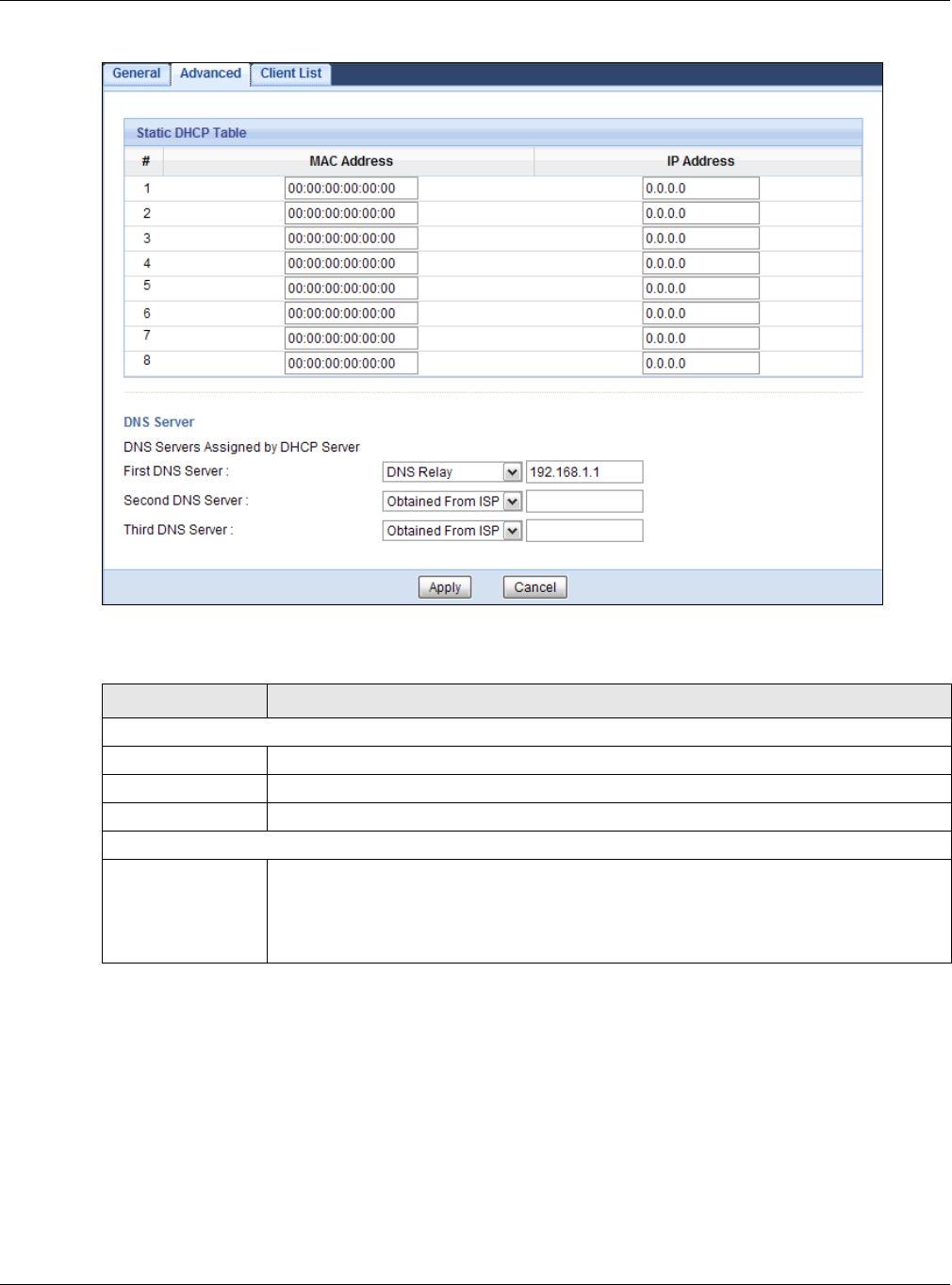Select MAC Address field in row 8
Viewport: 952px width, 1285px height.
(x=352, y=363)
